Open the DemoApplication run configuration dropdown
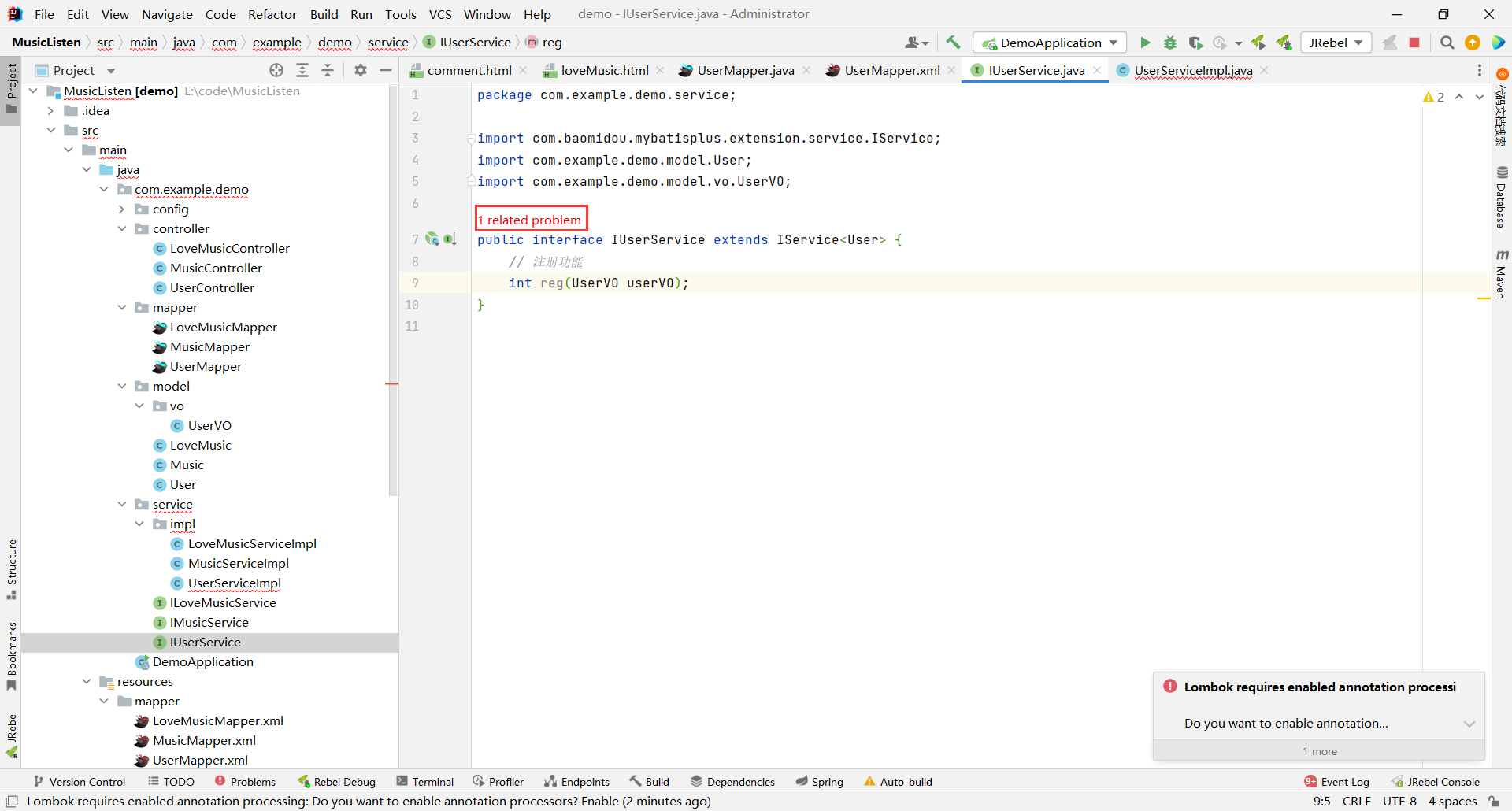 click(1050, 43)
